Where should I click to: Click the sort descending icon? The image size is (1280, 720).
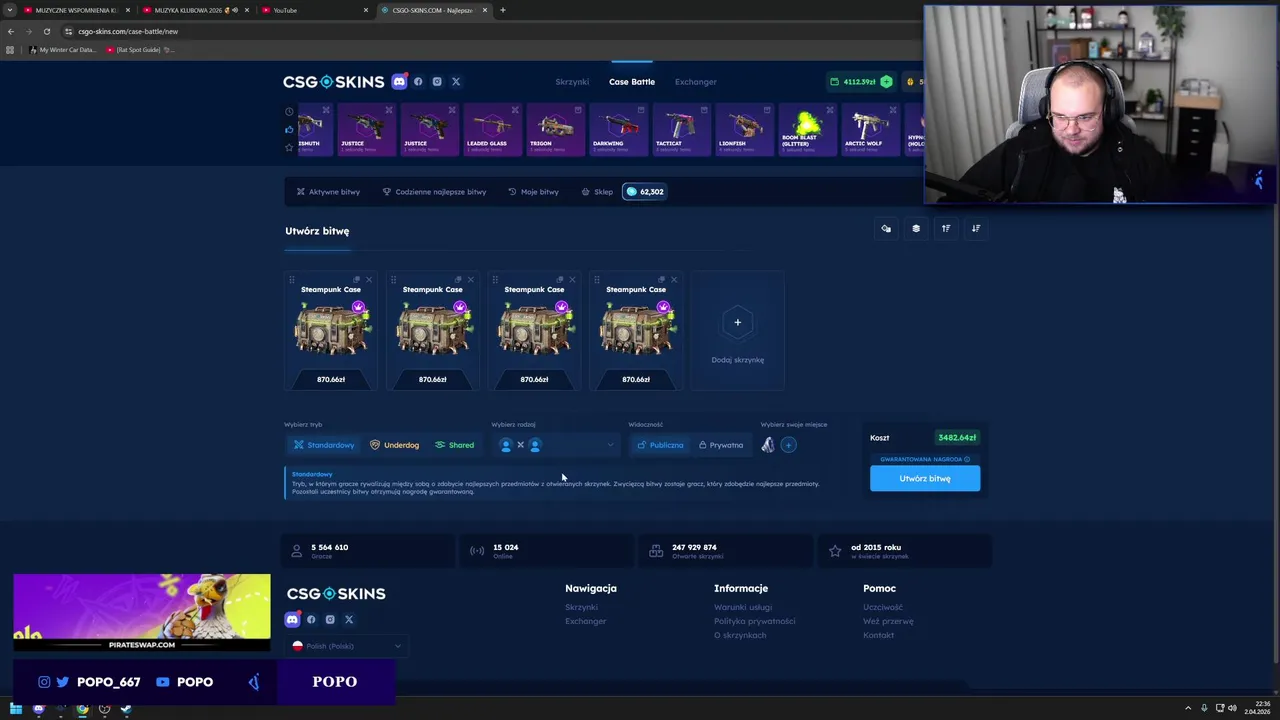click(x=976, y=229)
